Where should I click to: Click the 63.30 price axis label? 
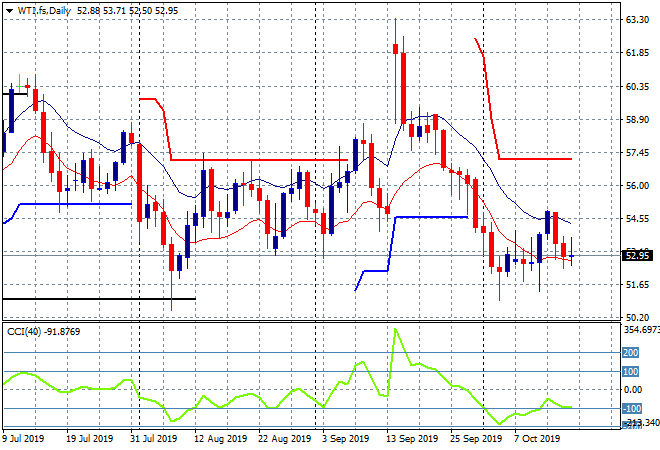pyautogui.click(x=637, y=20)
